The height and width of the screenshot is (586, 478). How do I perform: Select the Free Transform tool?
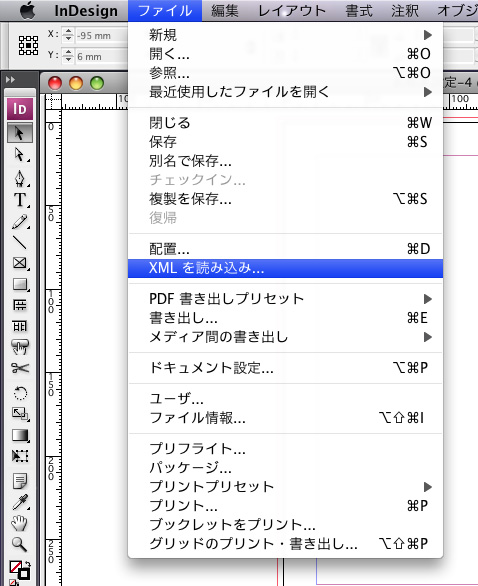point(20,456)
